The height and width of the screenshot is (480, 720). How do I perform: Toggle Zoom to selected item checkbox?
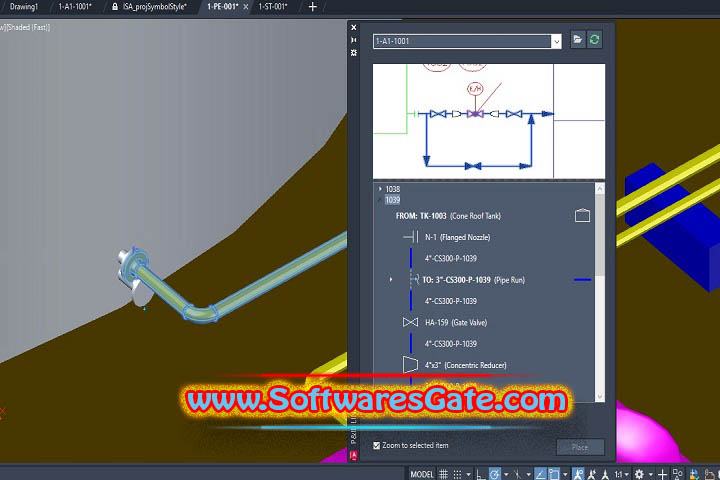tap(377, 446)
